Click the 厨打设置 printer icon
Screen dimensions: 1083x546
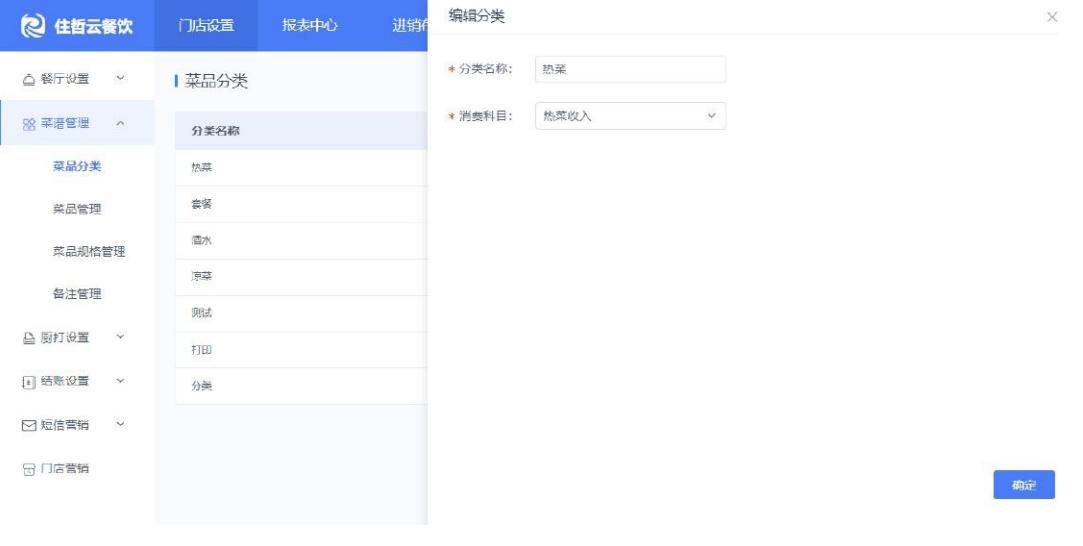tap(28, 338)
